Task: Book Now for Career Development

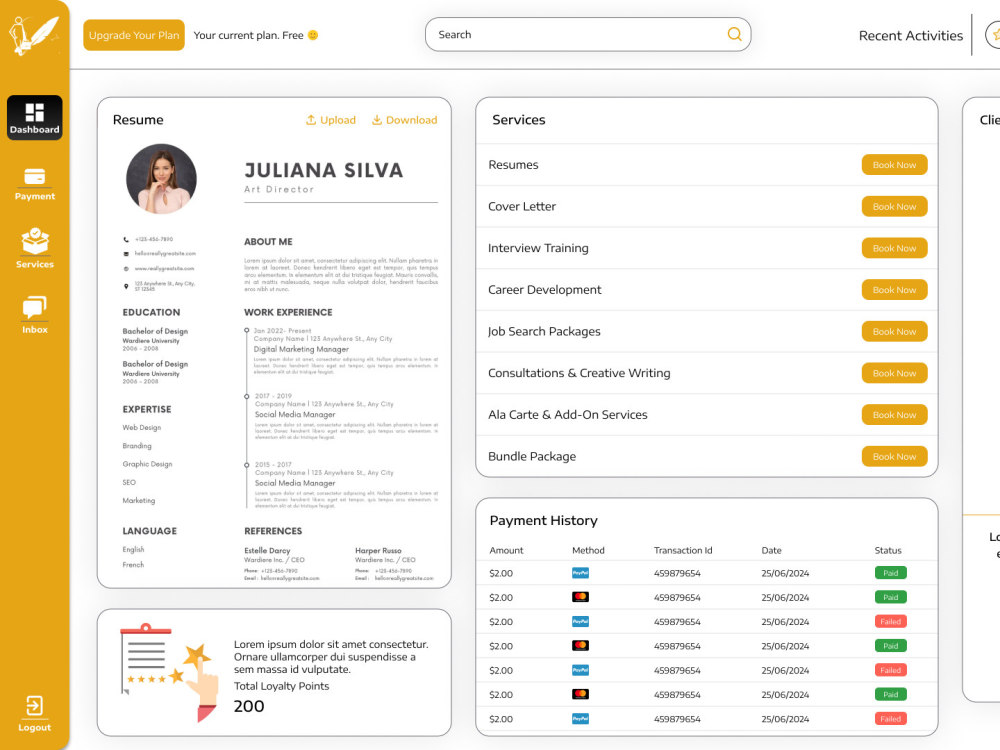Action: [894, 290]
